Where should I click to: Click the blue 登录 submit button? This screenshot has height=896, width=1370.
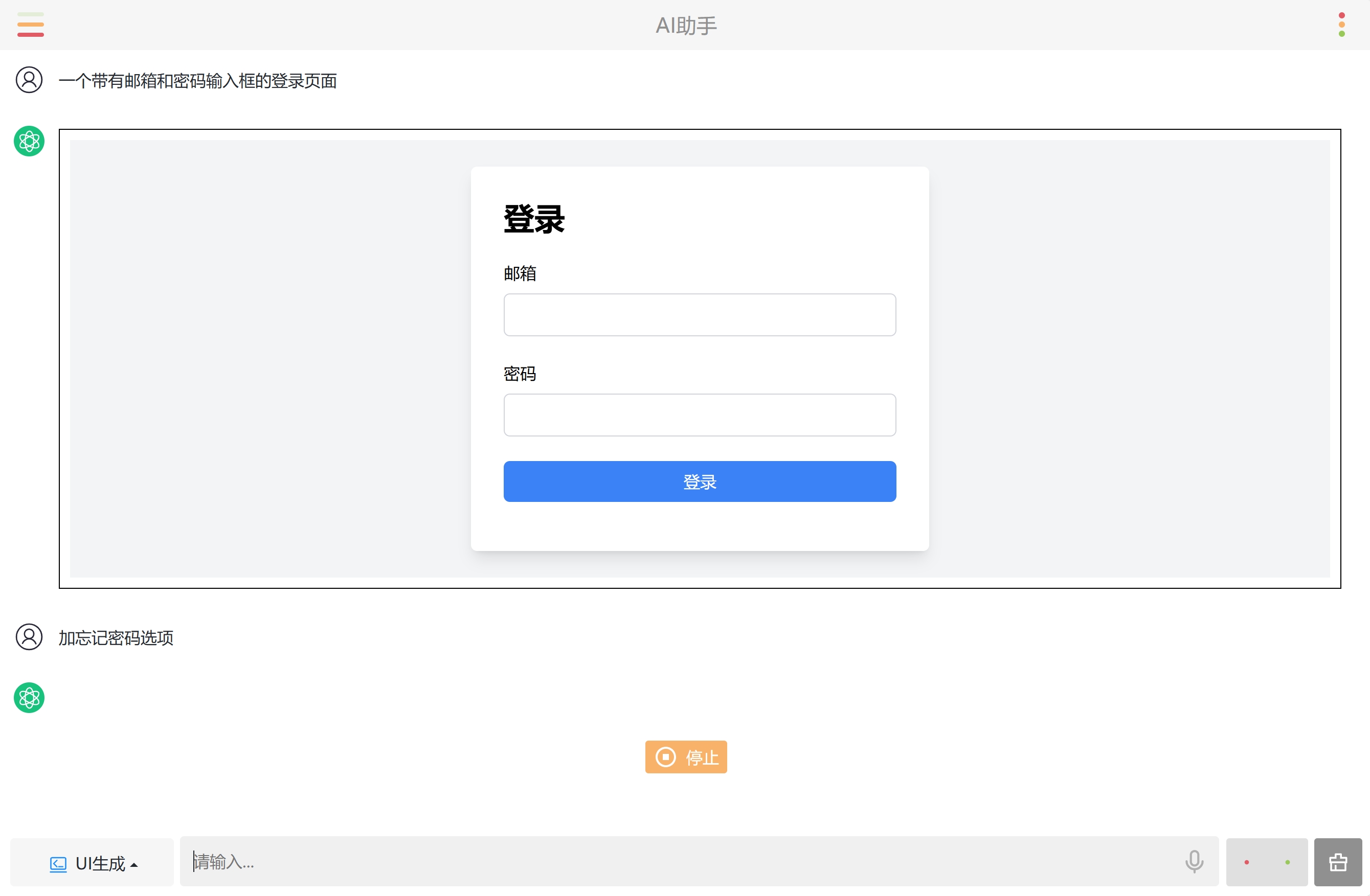point(699,481)
